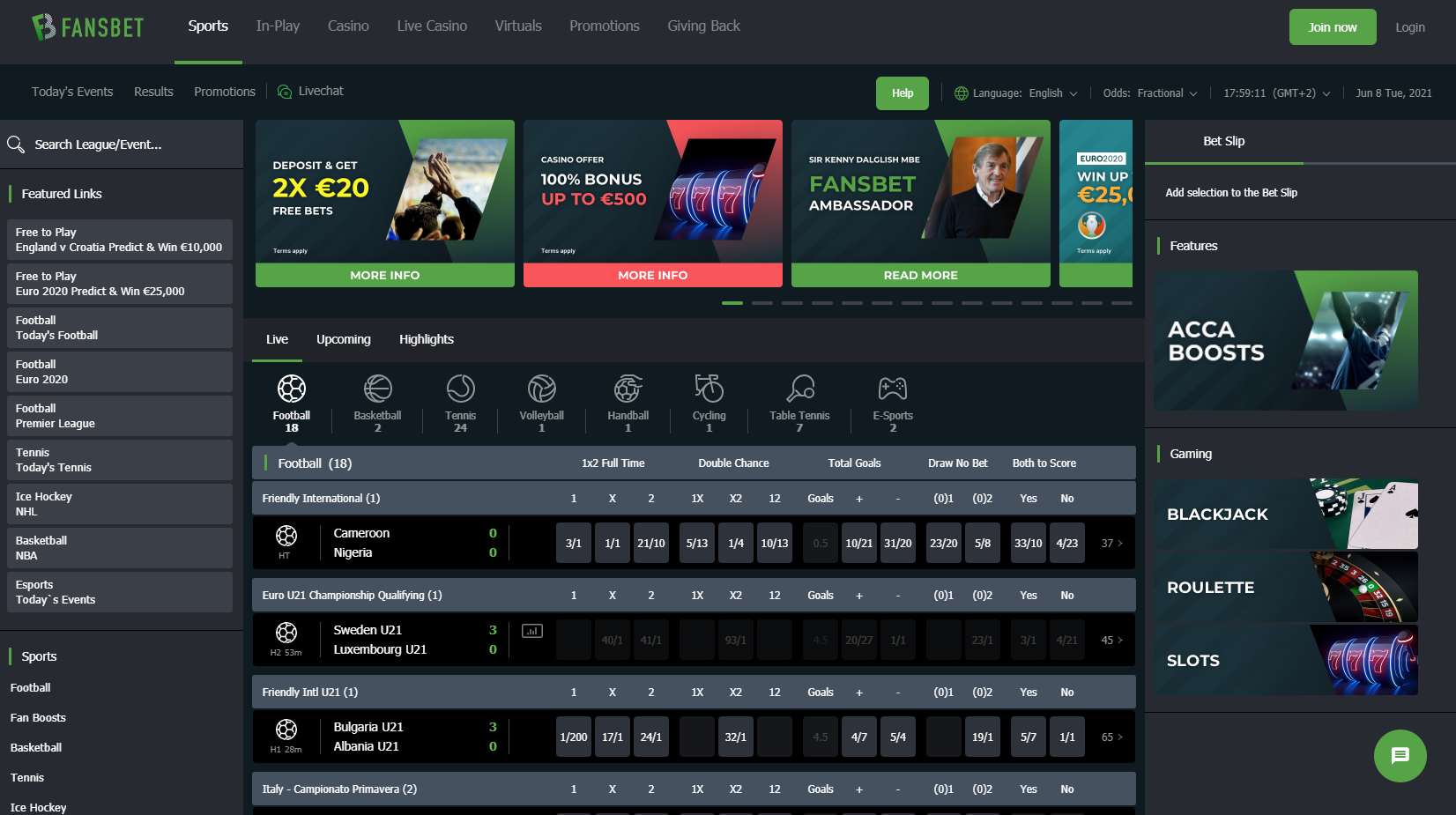Image resolution: width=1456 pixels, height=815 pixels.
Task: Click the language globe icon
Action: pyautogui.click(x=962, y=93)
